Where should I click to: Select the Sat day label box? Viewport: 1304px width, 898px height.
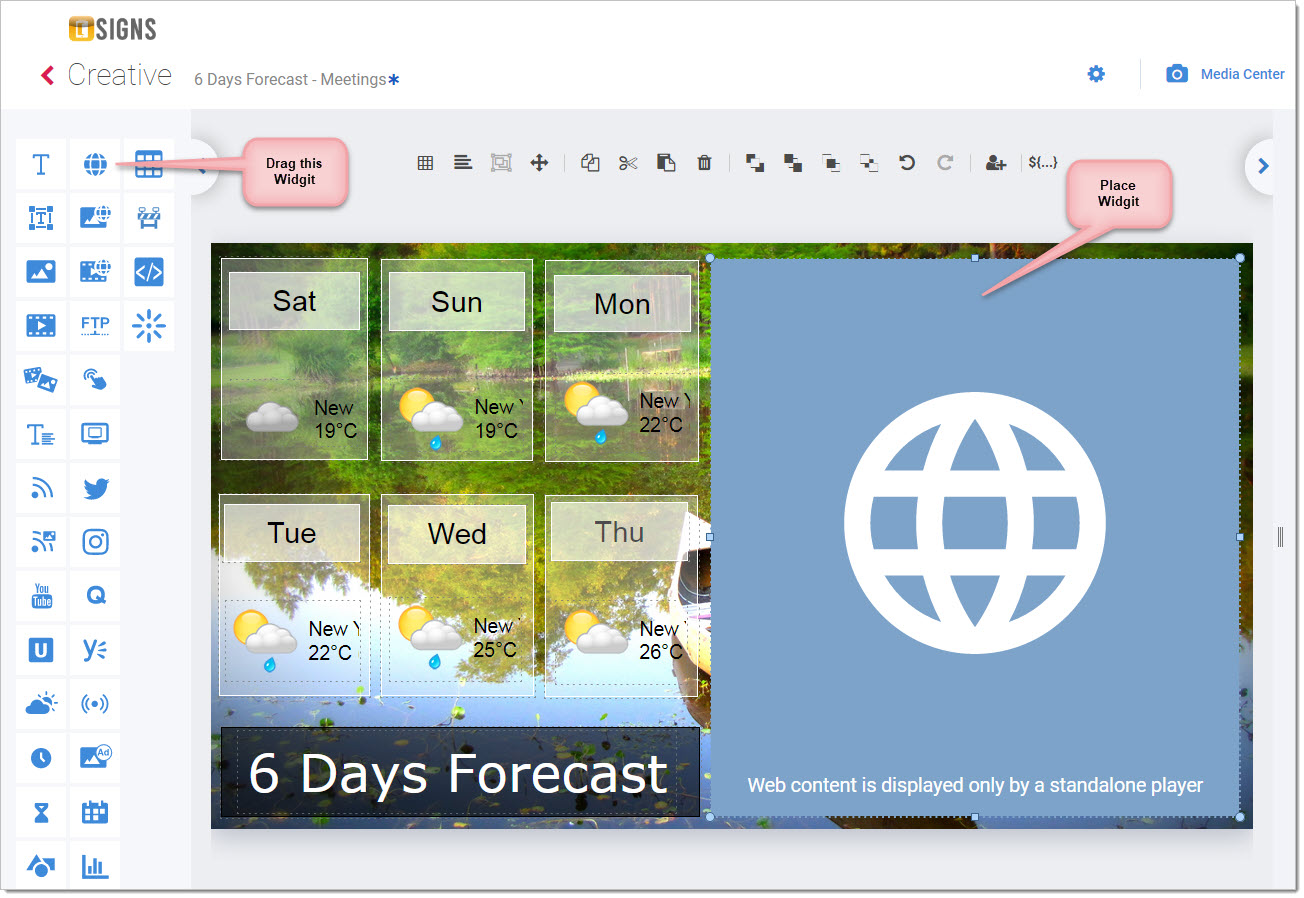[294, 301]
